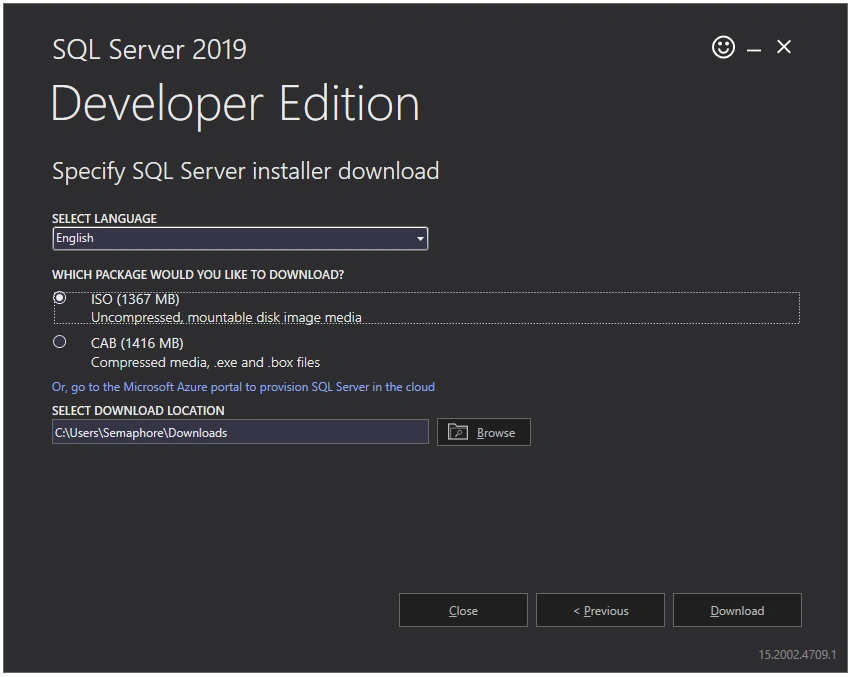Click the SQL Server 2019 heading

pos(150,50)
